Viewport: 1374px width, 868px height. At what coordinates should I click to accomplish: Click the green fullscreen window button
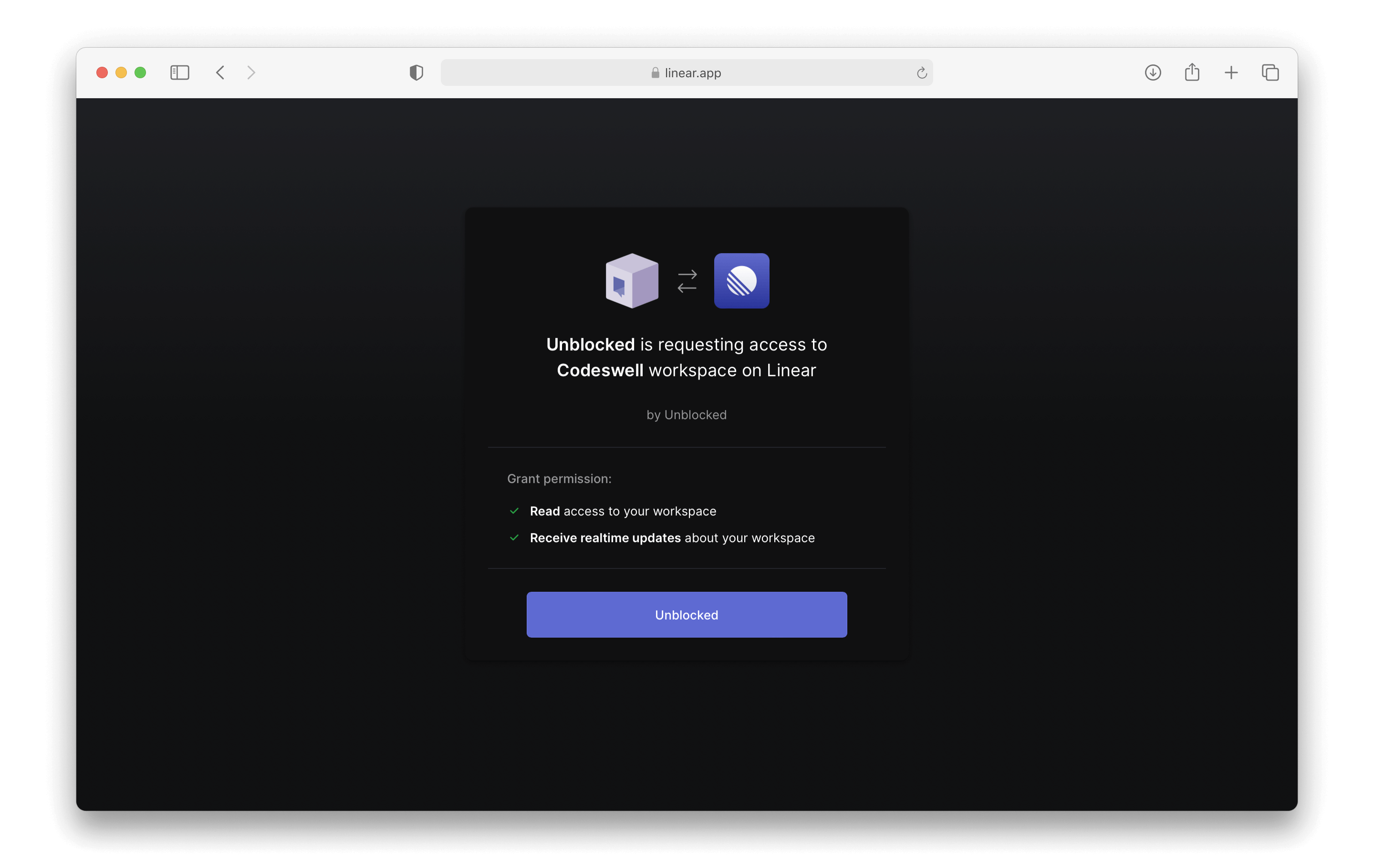tap(140, 72)
